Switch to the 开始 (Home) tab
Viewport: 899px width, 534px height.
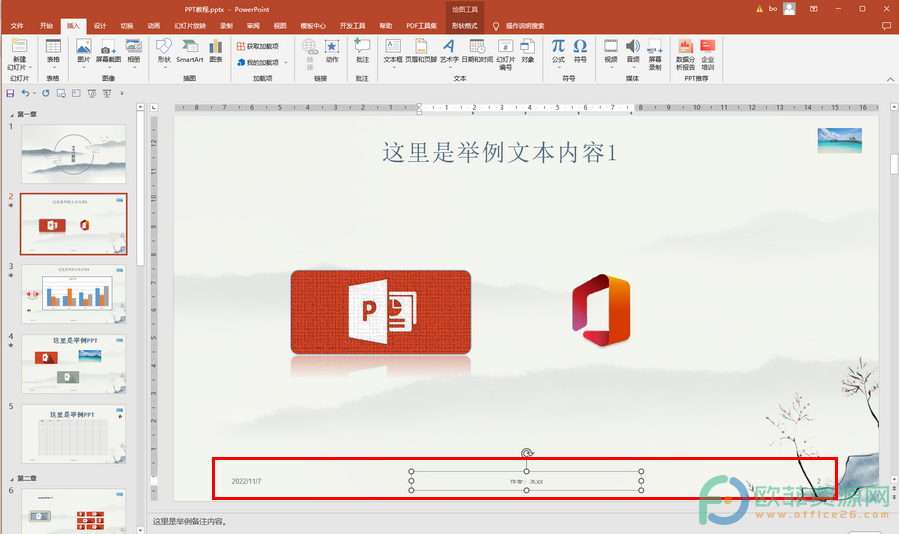coord(46,26)
